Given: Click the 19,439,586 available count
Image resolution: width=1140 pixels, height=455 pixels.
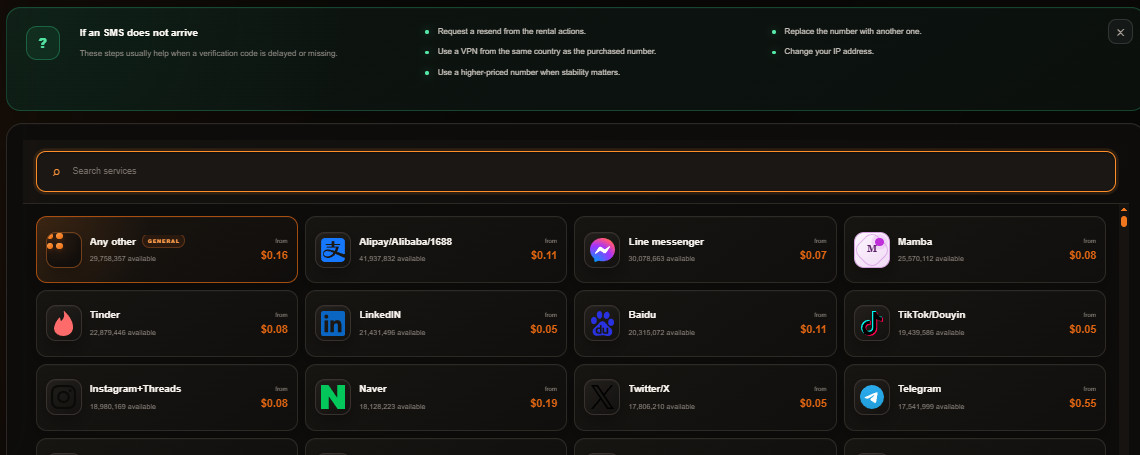Looking at the screenshot, I should click(931, 332).
